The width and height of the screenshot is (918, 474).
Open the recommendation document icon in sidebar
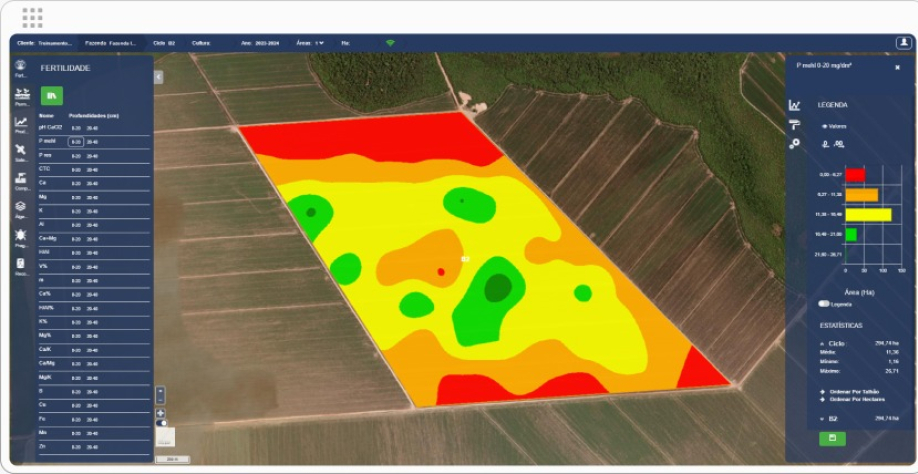click(20, 263)
